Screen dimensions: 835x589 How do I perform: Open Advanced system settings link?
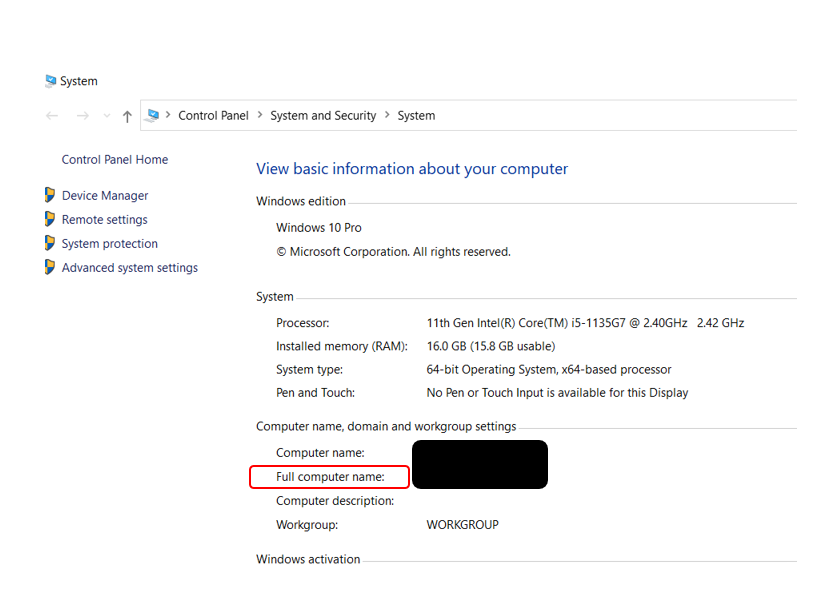[x=130, y=268]
